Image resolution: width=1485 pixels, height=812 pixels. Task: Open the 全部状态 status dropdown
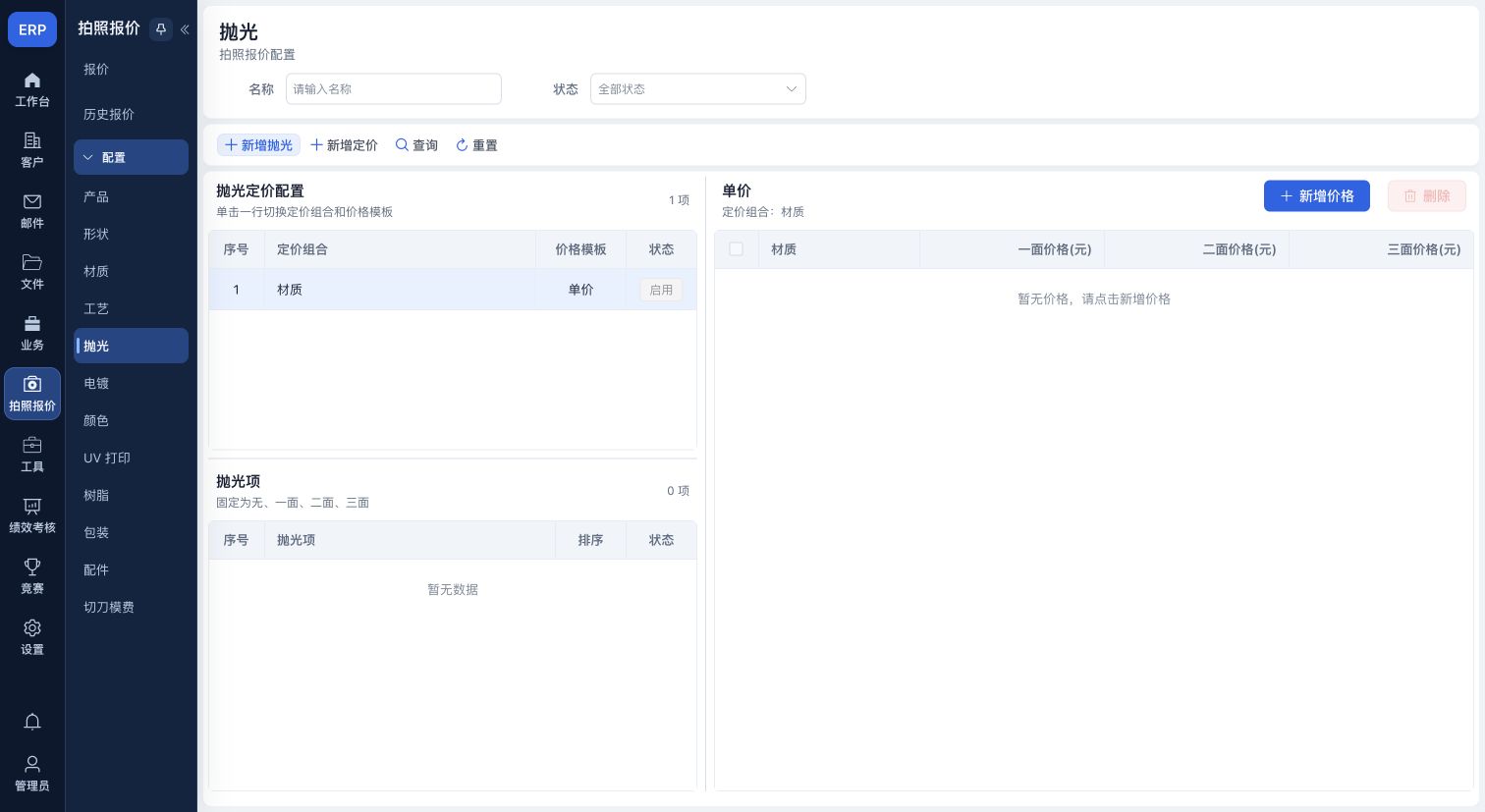[x=698, y=89]
